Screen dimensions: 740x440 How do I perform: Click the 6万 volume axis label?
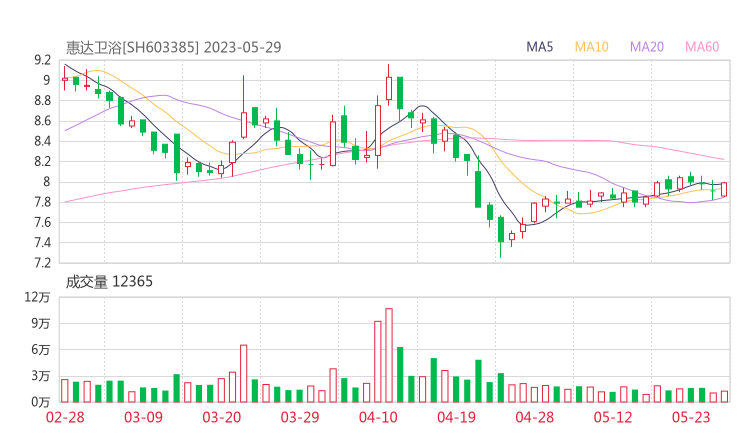[41, 350]
